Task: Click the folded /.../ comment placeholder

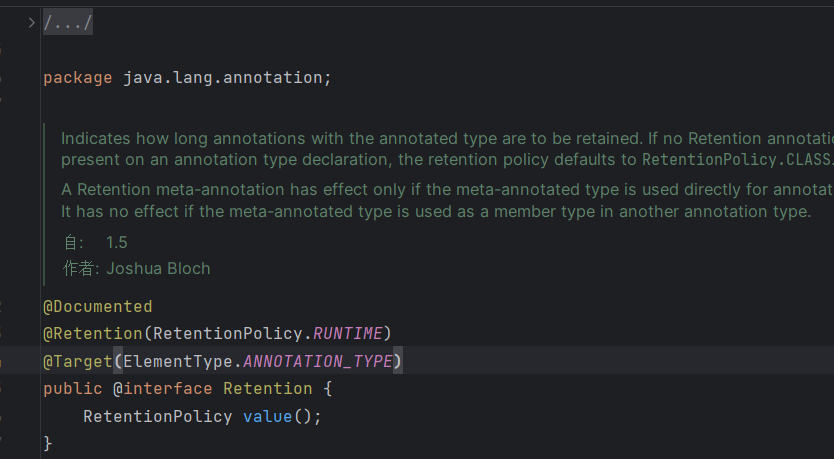Action: tap(68, 22)
